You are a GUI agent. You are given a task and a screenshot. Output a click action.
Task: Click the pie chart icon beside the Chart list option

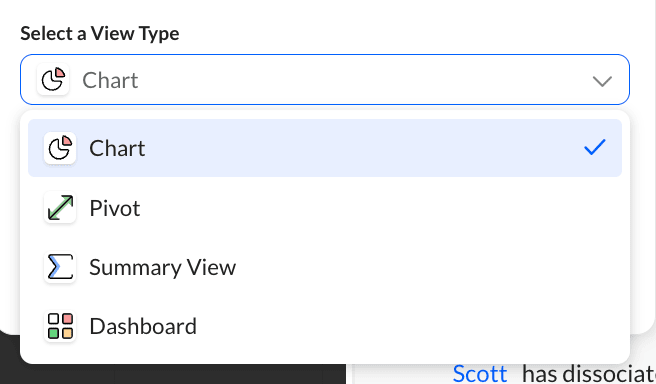tap(60, 148)
